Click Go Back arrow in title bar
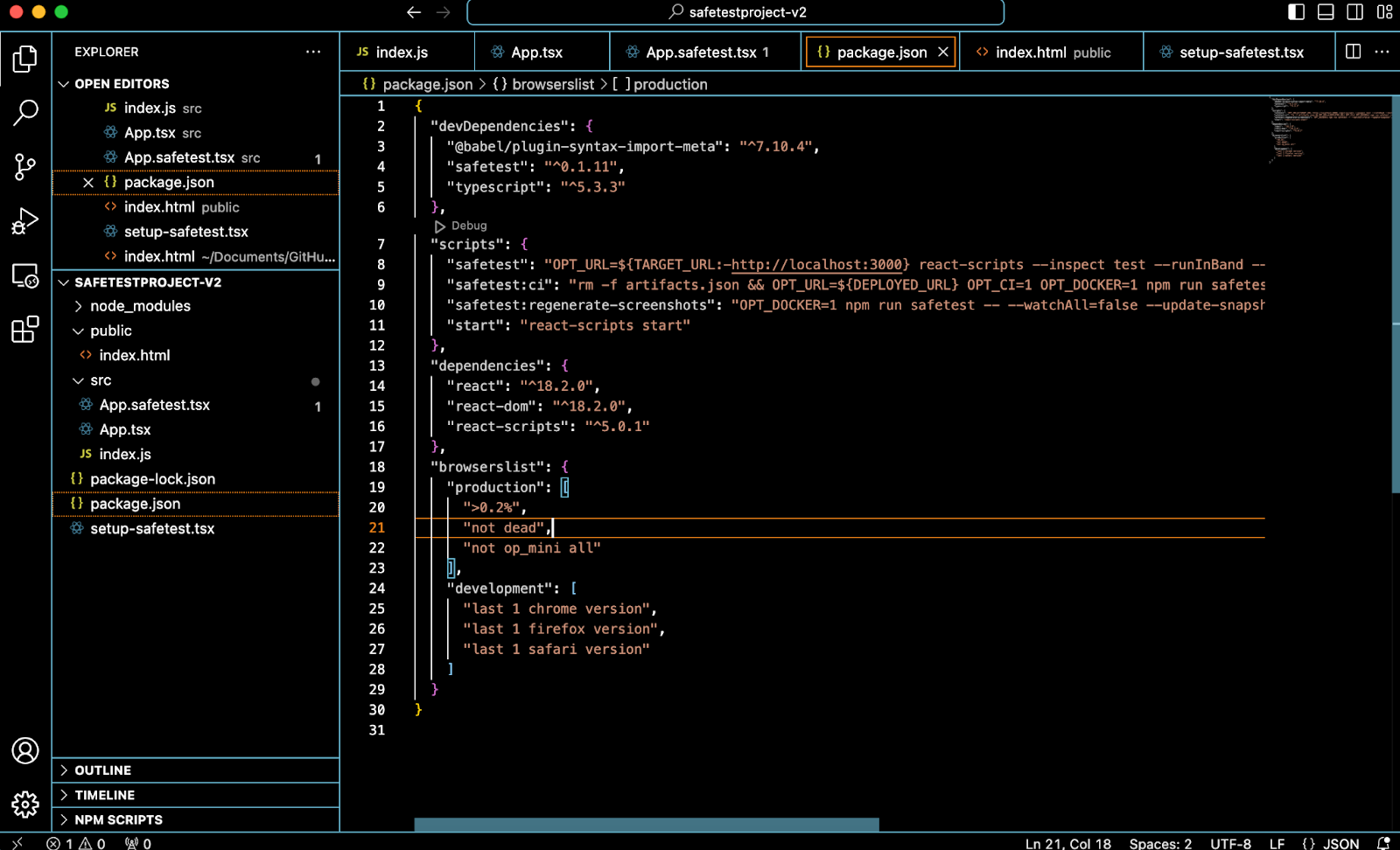 point(414,12)
